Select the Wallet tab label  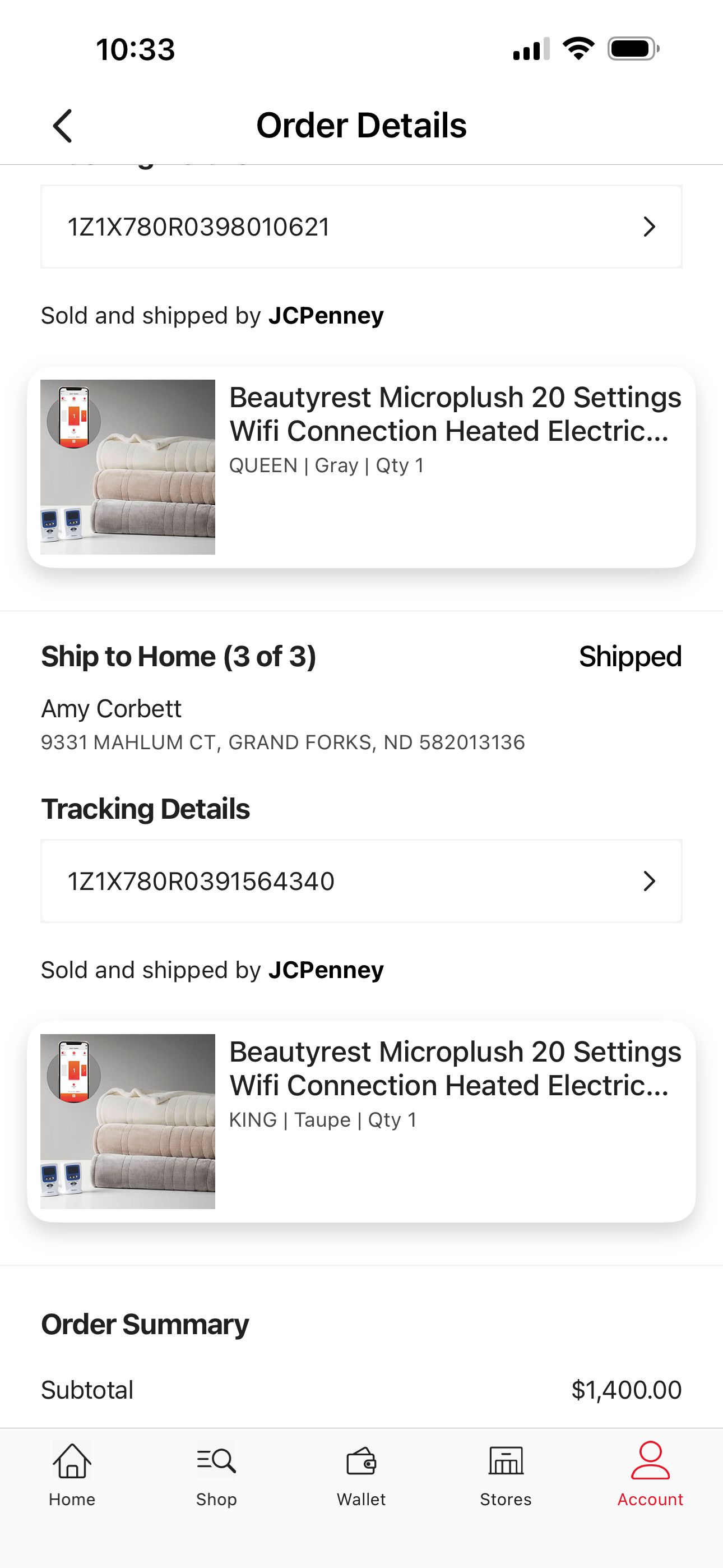click(361, 1499)
